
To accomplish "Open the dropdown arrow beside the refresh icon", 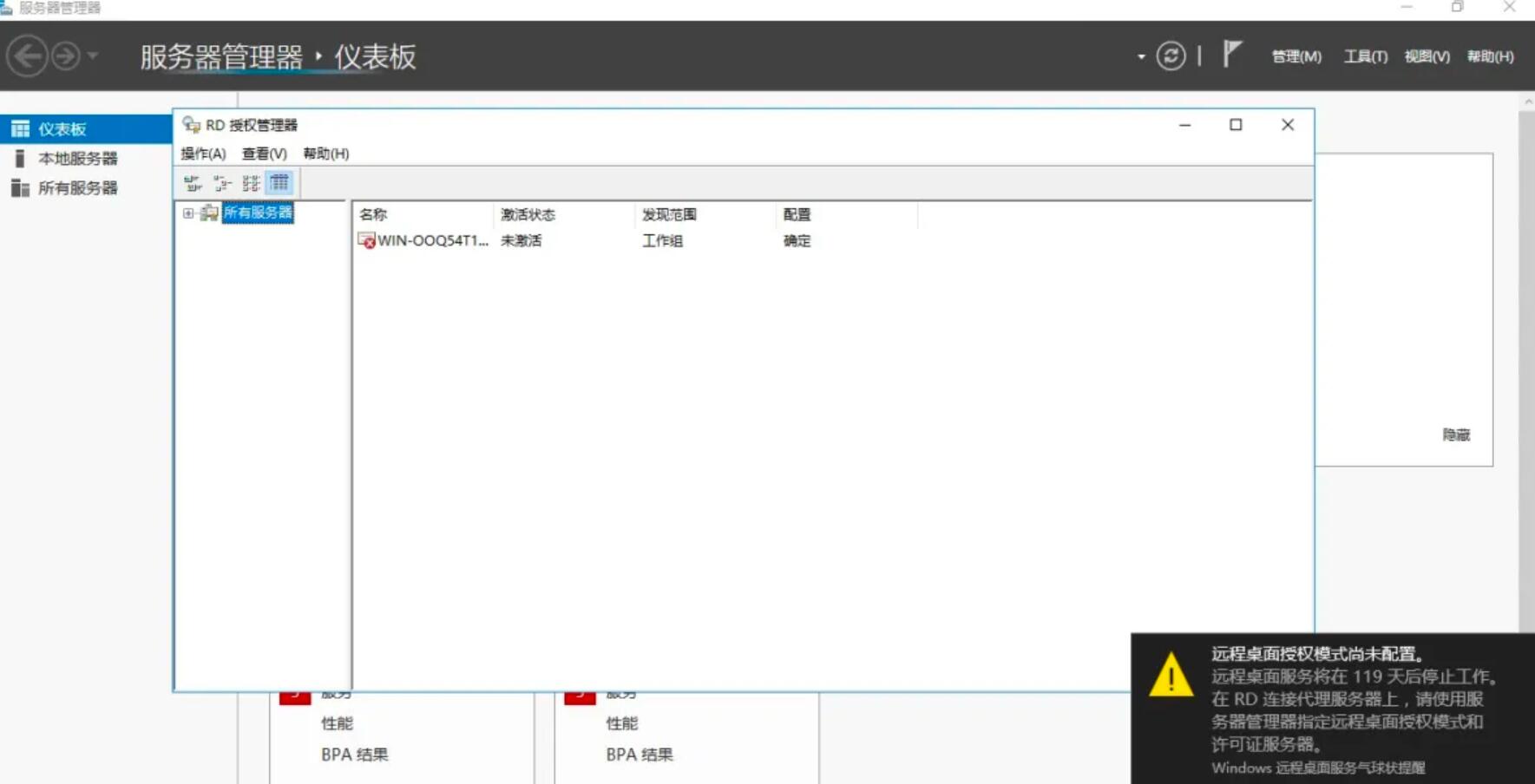I will (x=1141, y=57).
